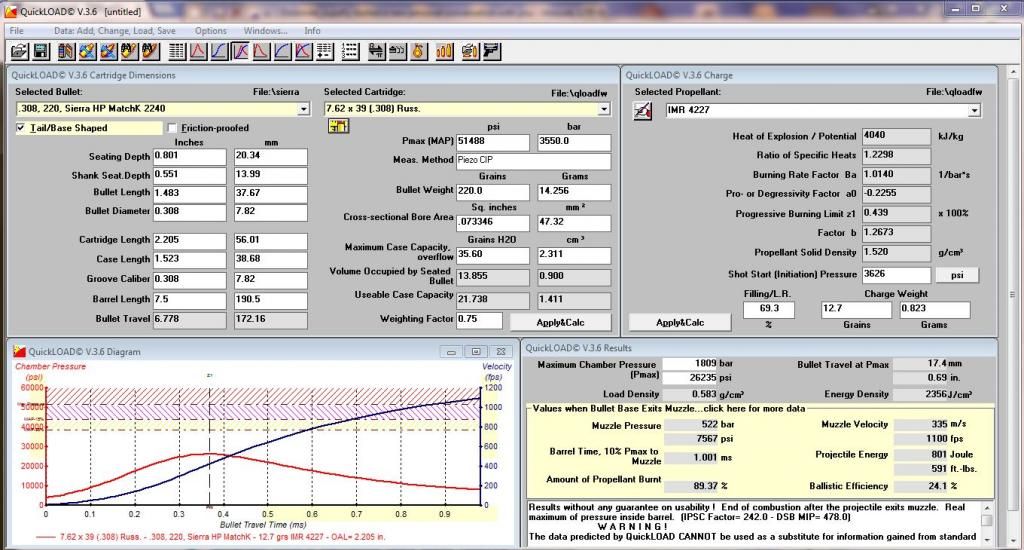Click the Meas. Method Piezo CIP field

click(x=534, y=161)
